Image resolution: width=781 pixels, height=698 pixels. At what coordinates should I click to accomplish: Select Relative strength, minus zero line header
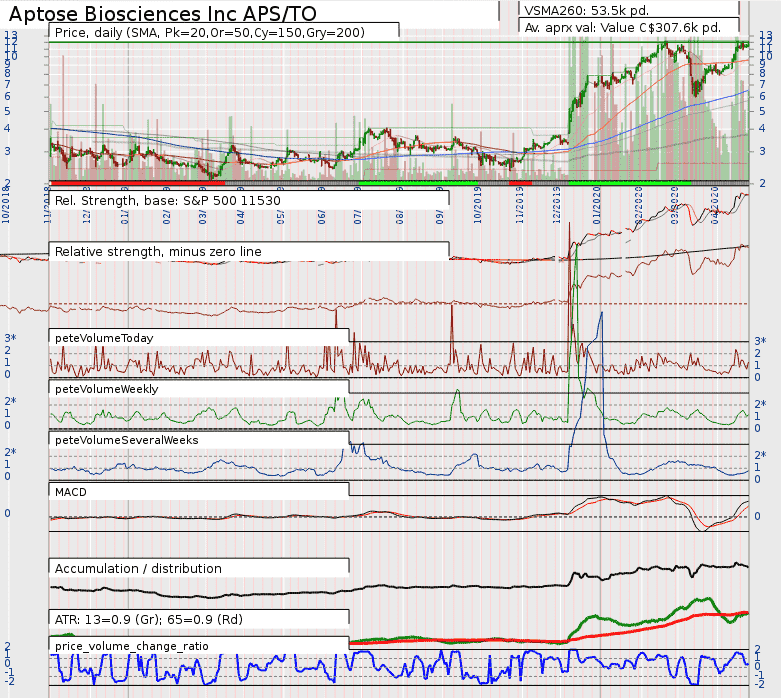point(158,252)
